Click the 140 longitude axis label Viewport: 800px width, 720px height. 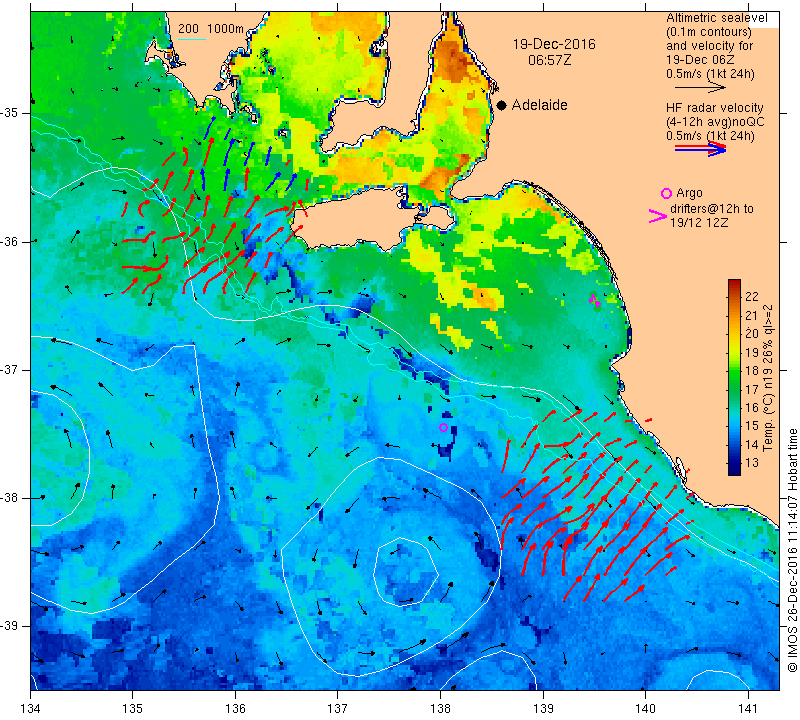(645, 709)
